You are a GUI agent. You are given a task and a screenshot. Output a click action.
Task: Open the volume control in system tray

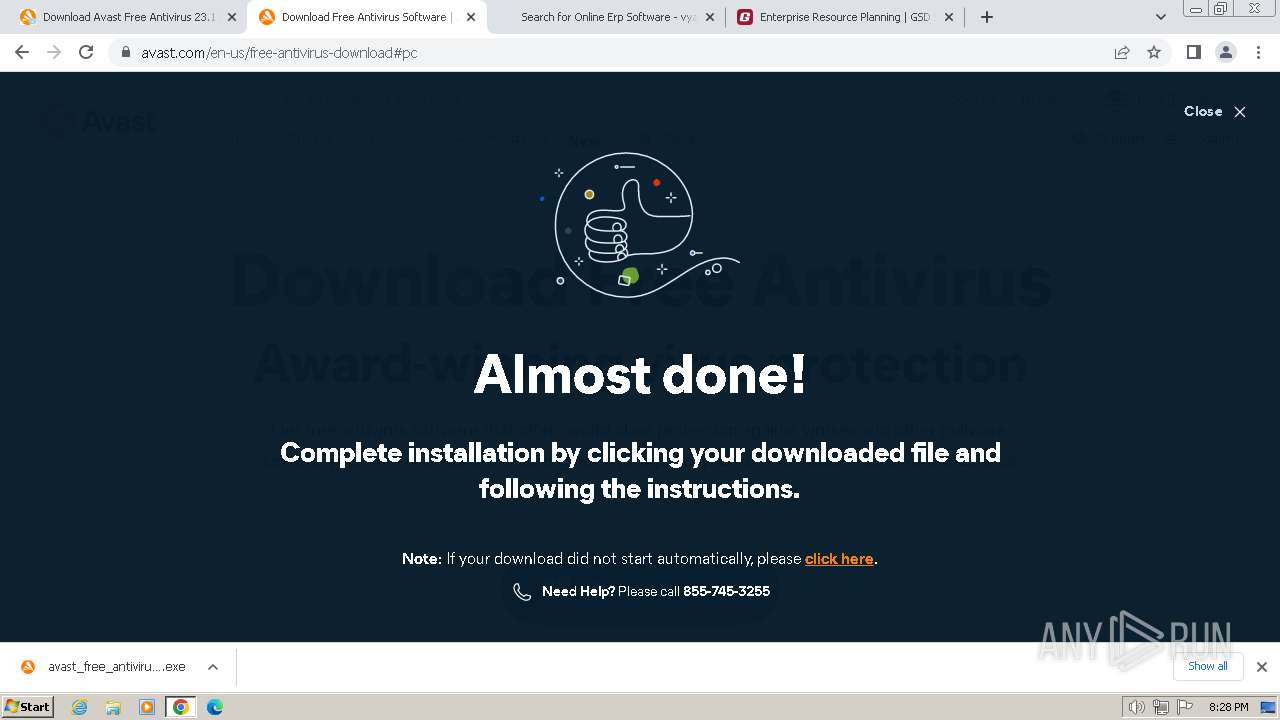tap(1137, 707)
